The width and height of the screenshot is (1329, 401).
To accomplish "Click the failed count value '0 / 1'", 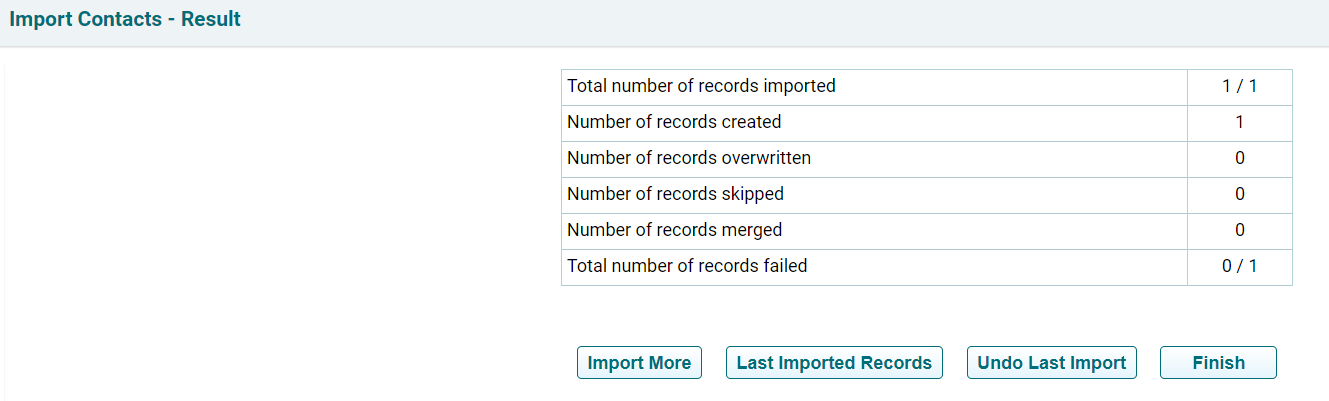I will (1239, 266).
